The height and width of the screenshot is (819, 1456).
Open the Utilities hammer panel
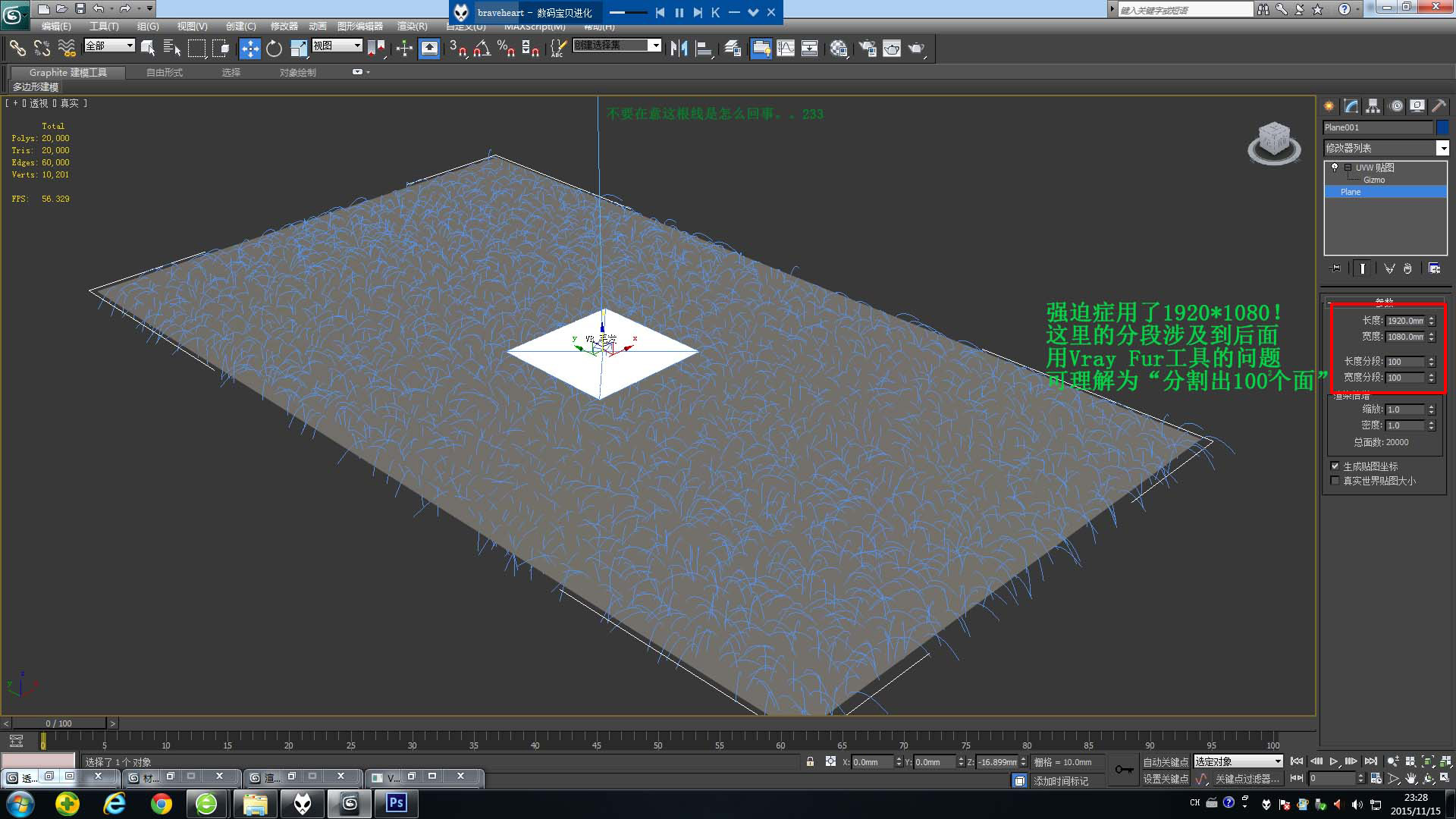tap(1439, 106)
